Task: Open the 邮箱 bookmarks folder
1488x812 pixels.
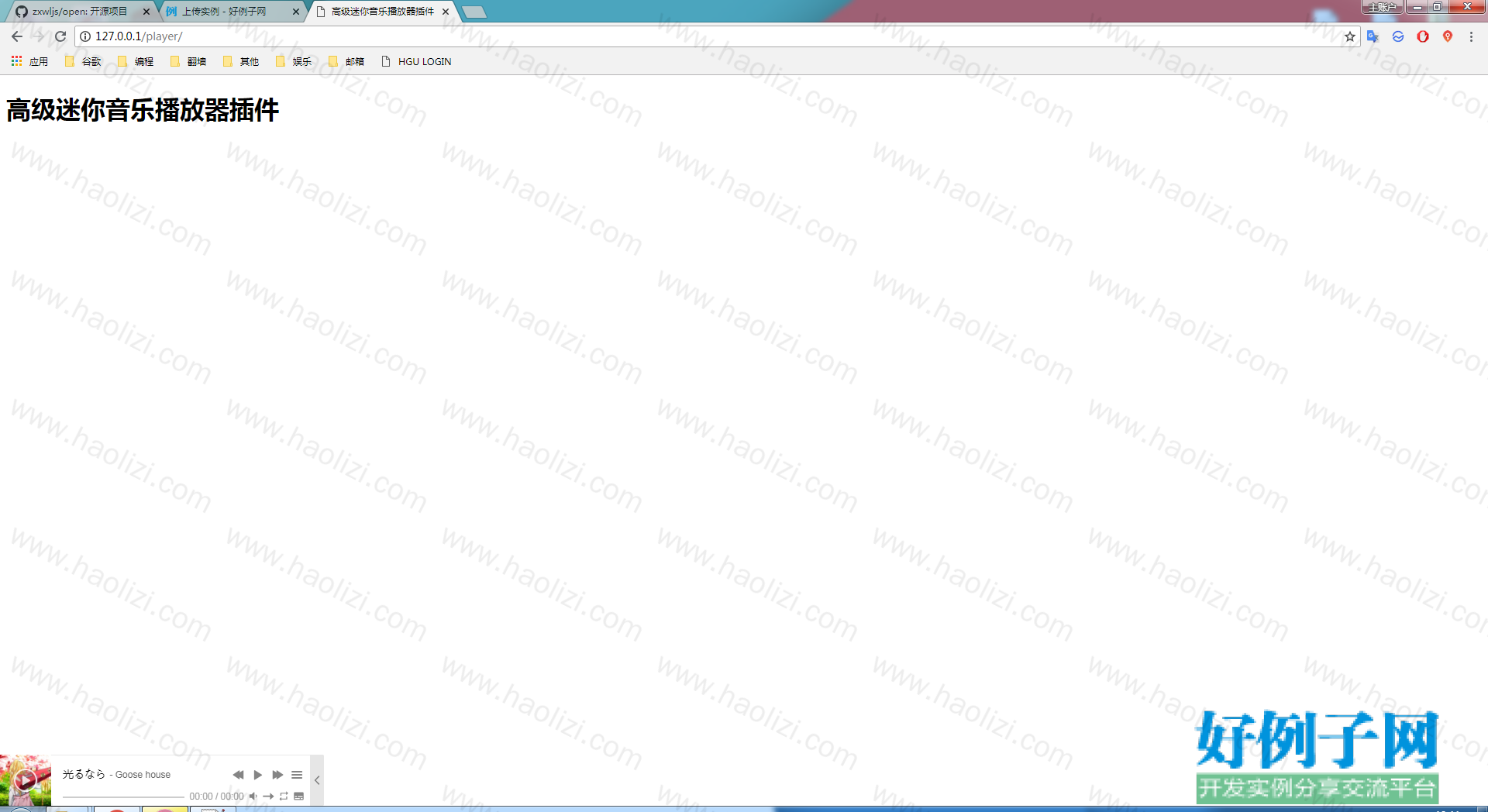Action: pyautogui.click(x=346, y=61)
